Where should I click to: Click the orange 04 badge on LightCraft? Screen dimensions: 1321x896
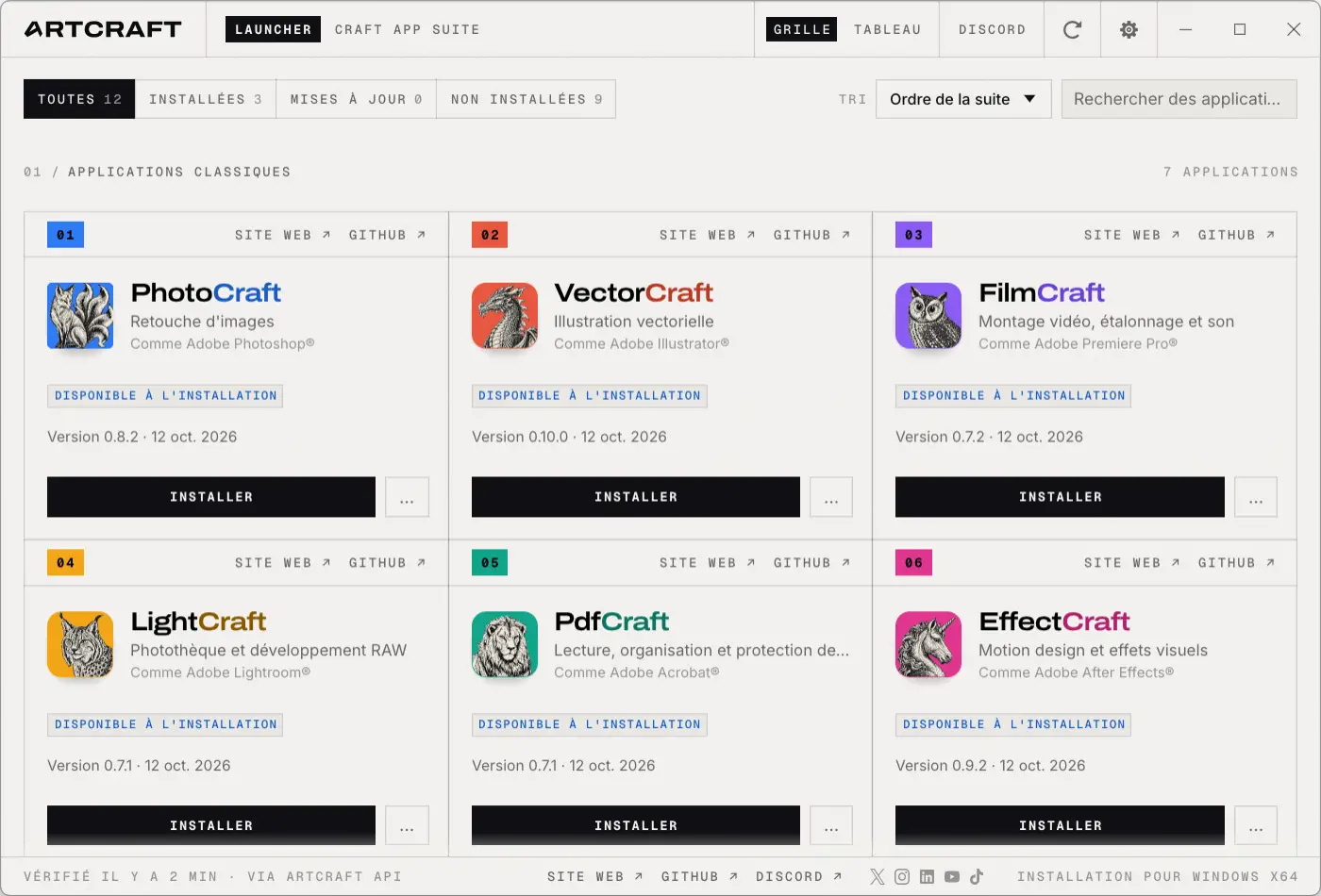(x=65, y=563)
